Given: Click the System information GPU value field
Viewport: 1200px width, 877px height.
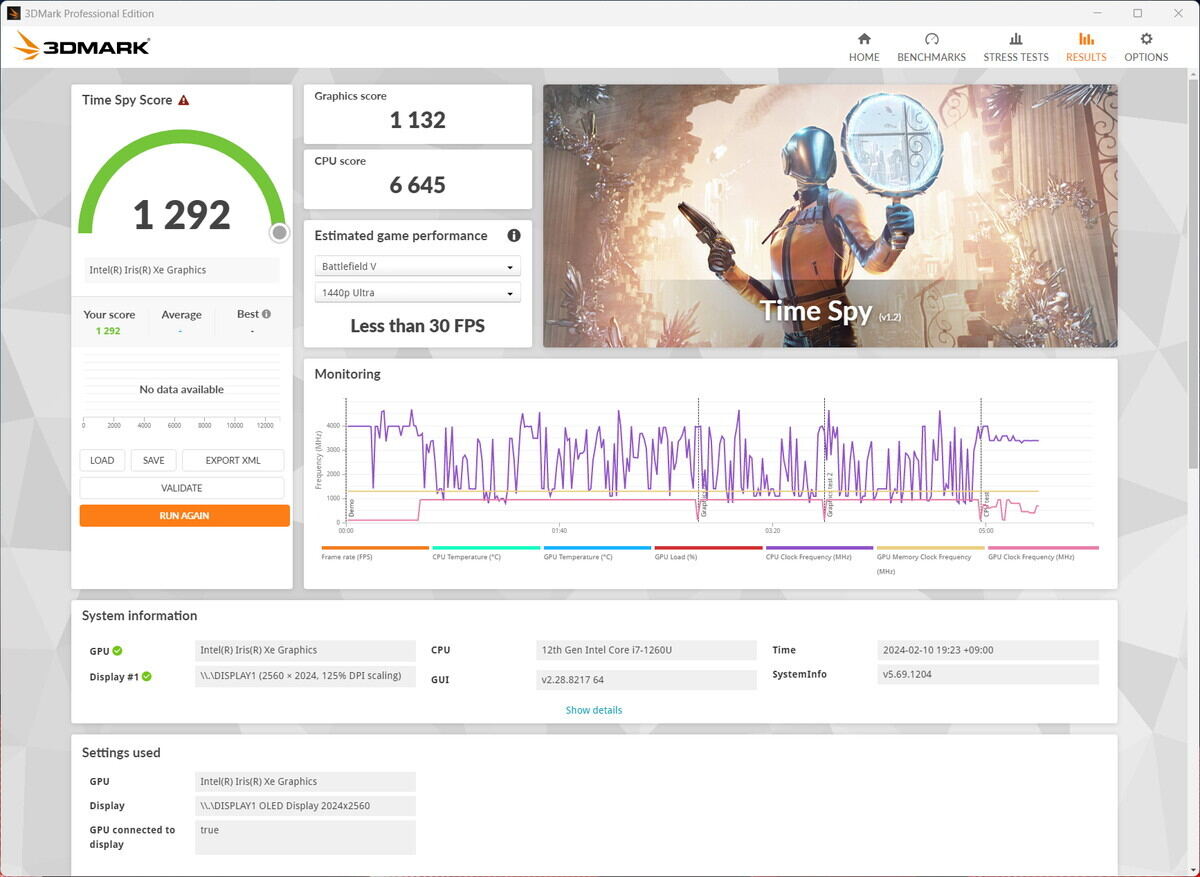Looking at the screenshot, I should 305,650.
